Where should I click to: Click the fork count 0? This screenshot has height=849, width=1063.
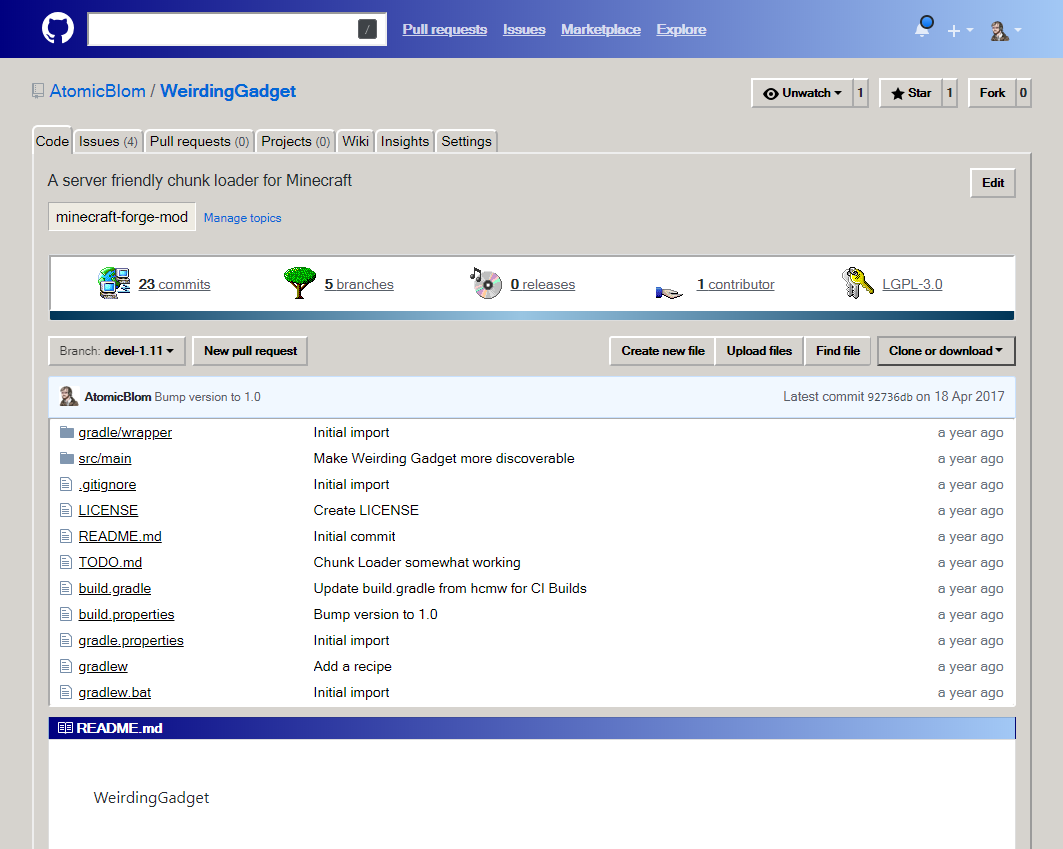[x=1023, y=93]
